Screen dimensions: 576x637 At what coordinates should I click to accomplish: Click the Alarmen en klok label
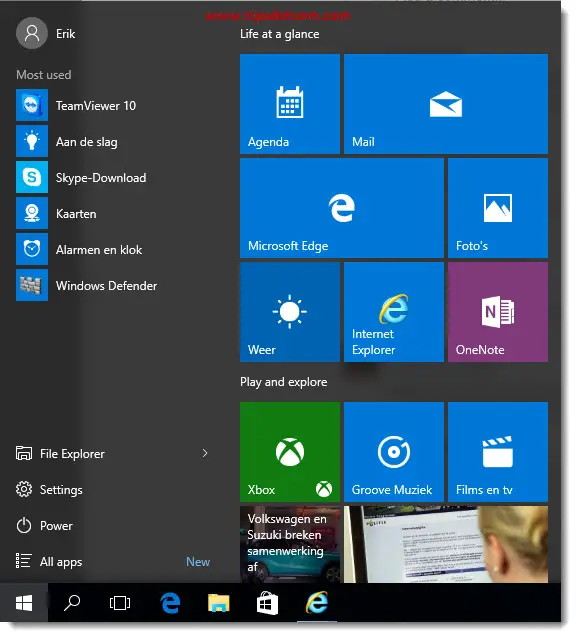point(99,249)
